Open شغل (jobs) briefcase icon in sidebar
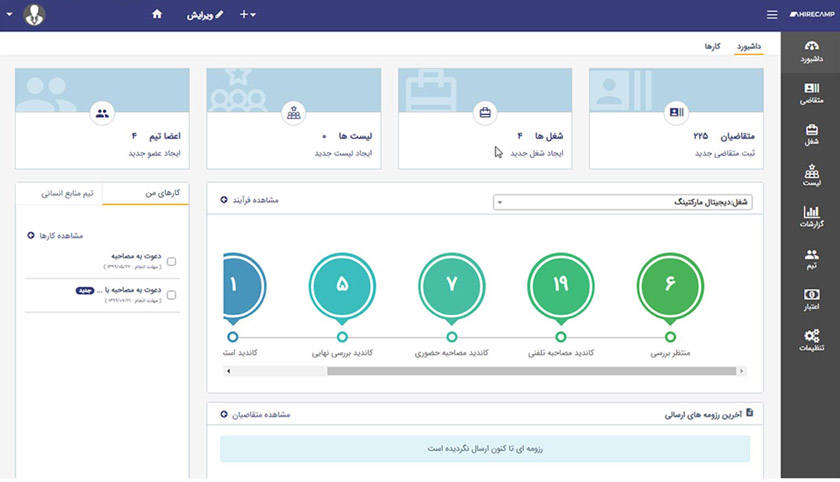This screenshot has height=482, width=840. point(810,134)
